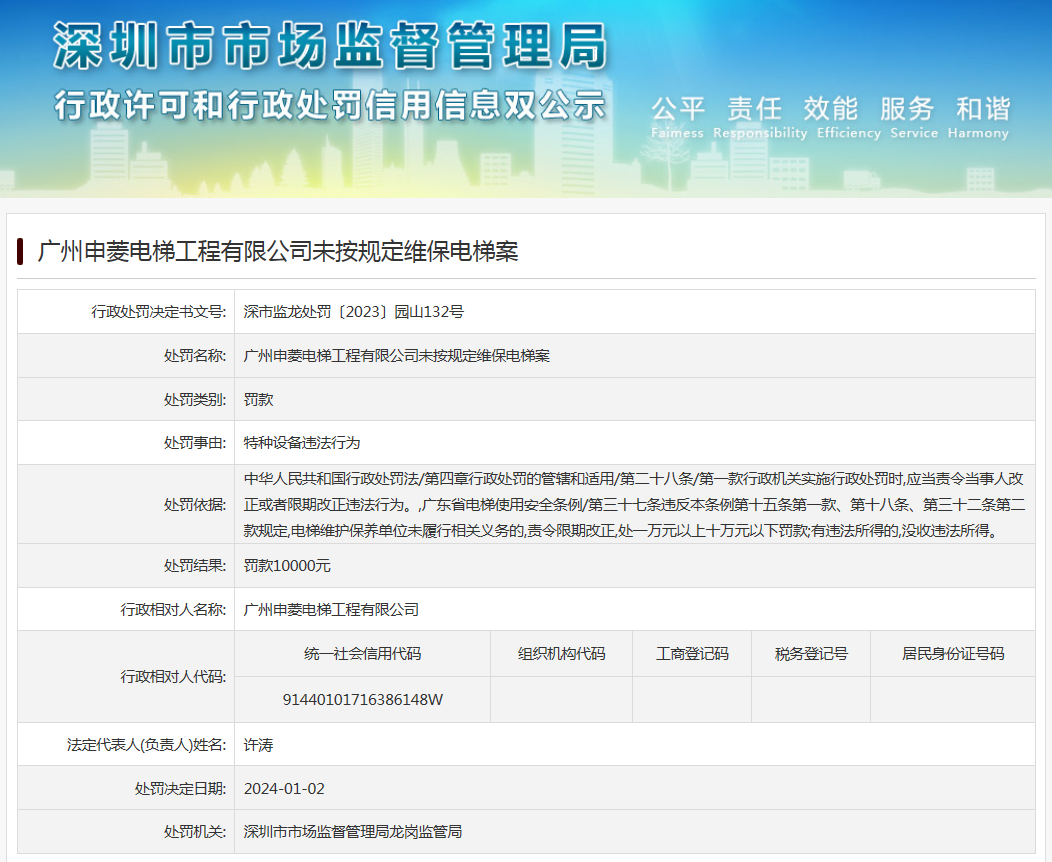
Task: Click the 特种设备违法行为 reason value
Action: pyautogui.click(x=302, y=443)
